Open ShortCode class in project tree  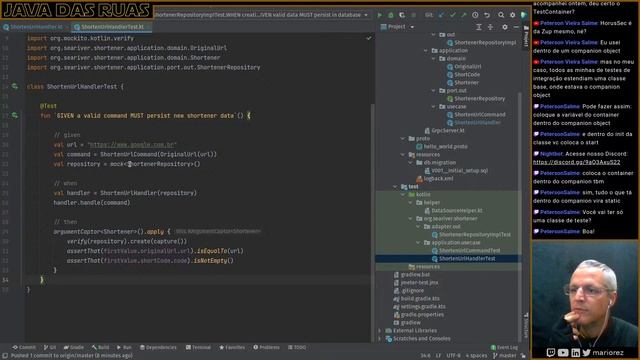[463, 75]
